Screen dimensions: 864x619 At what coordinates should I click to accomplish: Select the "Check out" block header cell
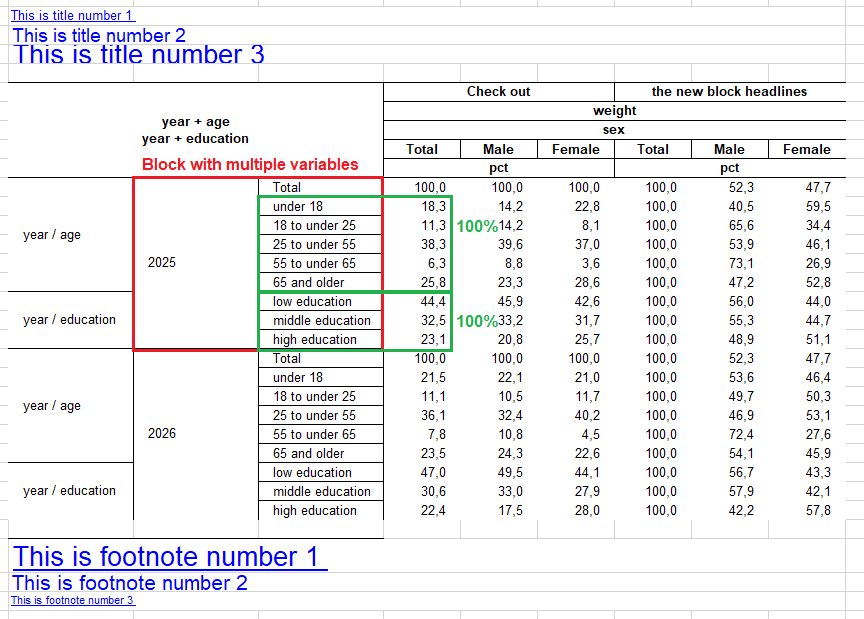[498, 92]
